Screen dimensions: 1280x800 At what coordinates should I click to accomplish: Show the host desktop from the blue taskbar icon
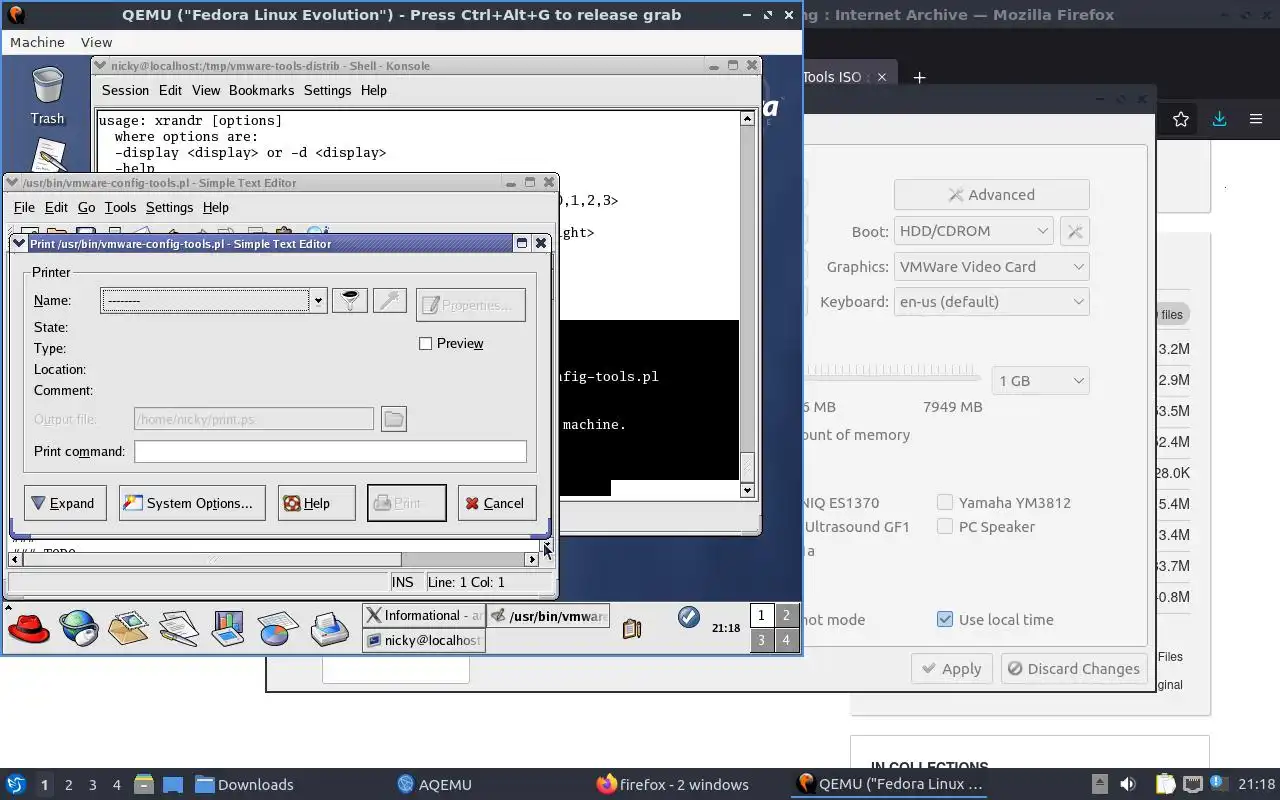(x=173, y=784)
